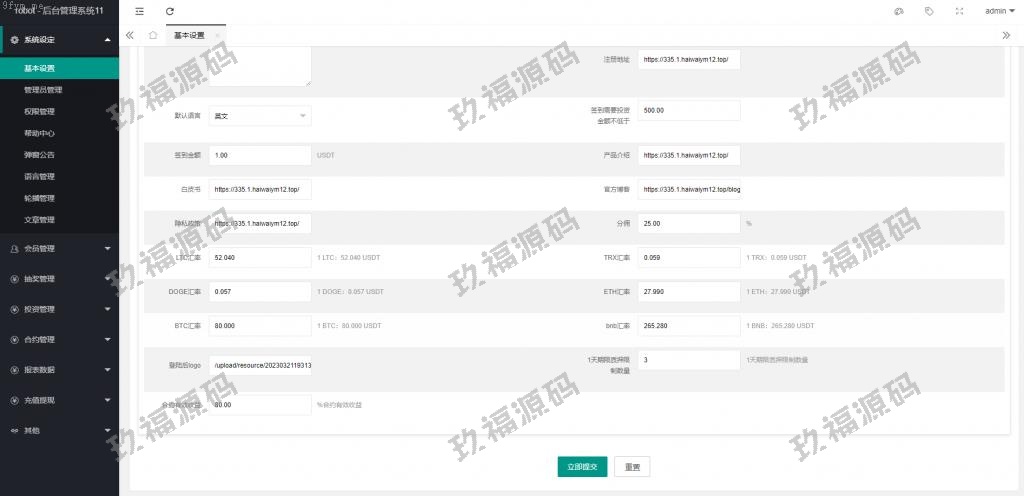
Task: Click the BTC汇率 input field
Action: pyautogui.click(x=260, y=326)
